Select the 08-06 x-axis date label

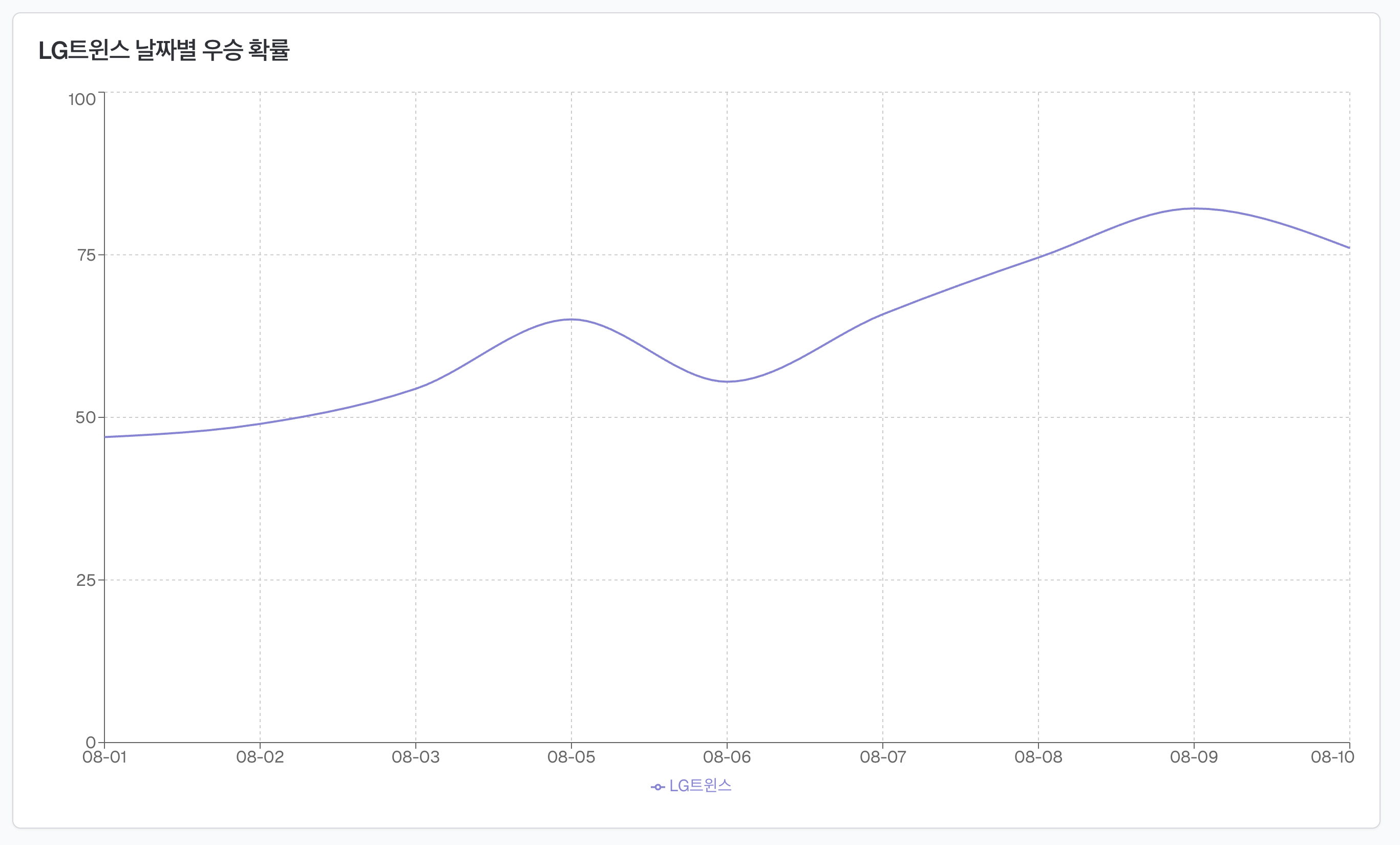pyautogui.click(x=727, y=757)
